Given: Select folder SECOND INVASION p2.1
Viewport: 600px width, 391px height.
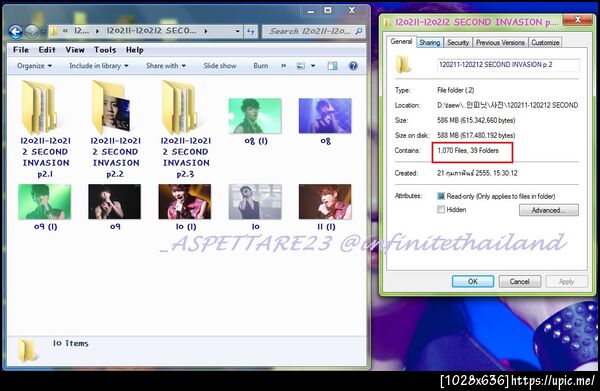Looking at the screenshot, I should tap(45, 129).
